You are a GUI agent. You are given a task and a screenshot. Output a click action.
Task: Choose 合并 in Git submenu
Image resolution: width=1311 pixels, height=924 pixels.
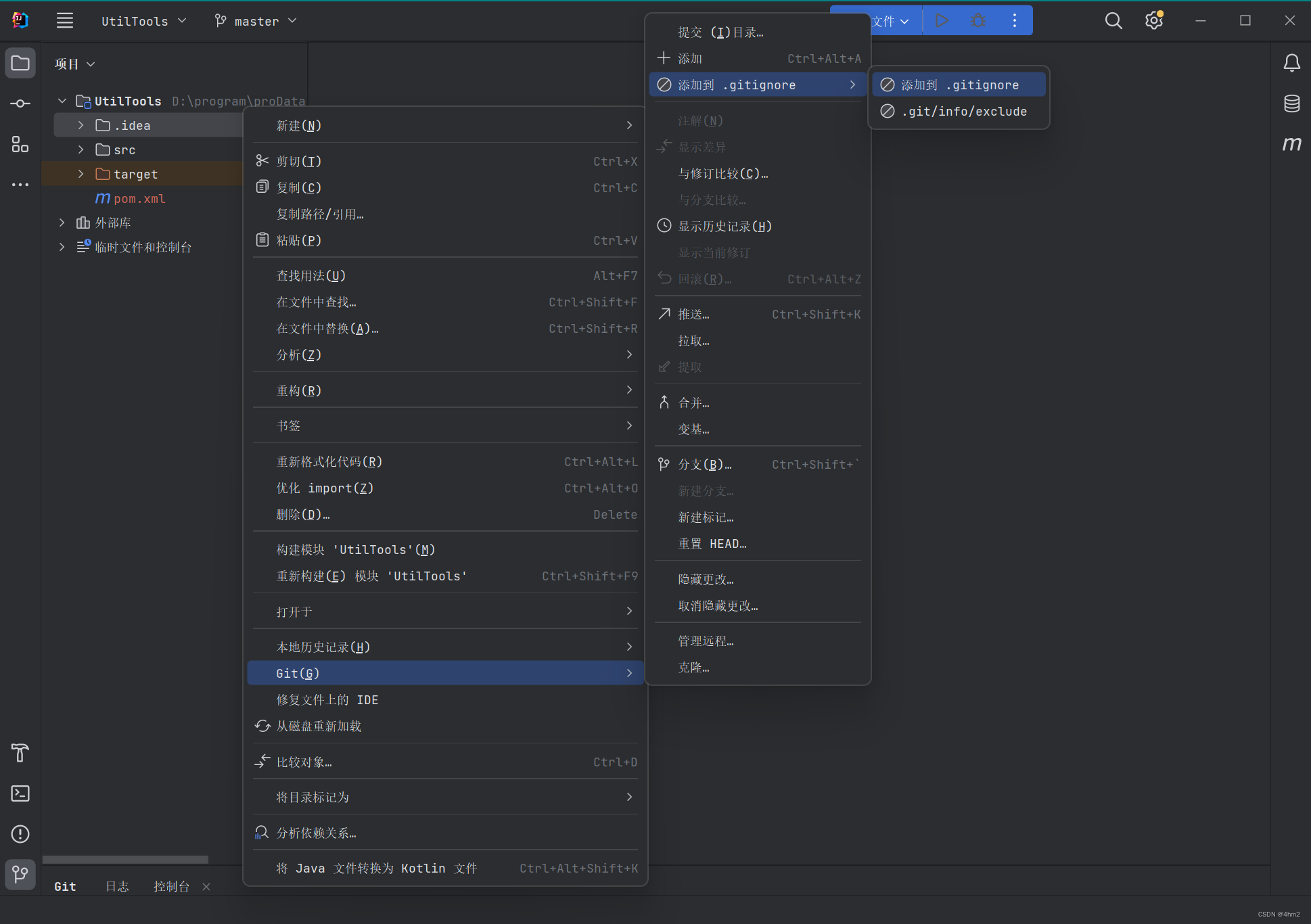(x=758, y=402)
